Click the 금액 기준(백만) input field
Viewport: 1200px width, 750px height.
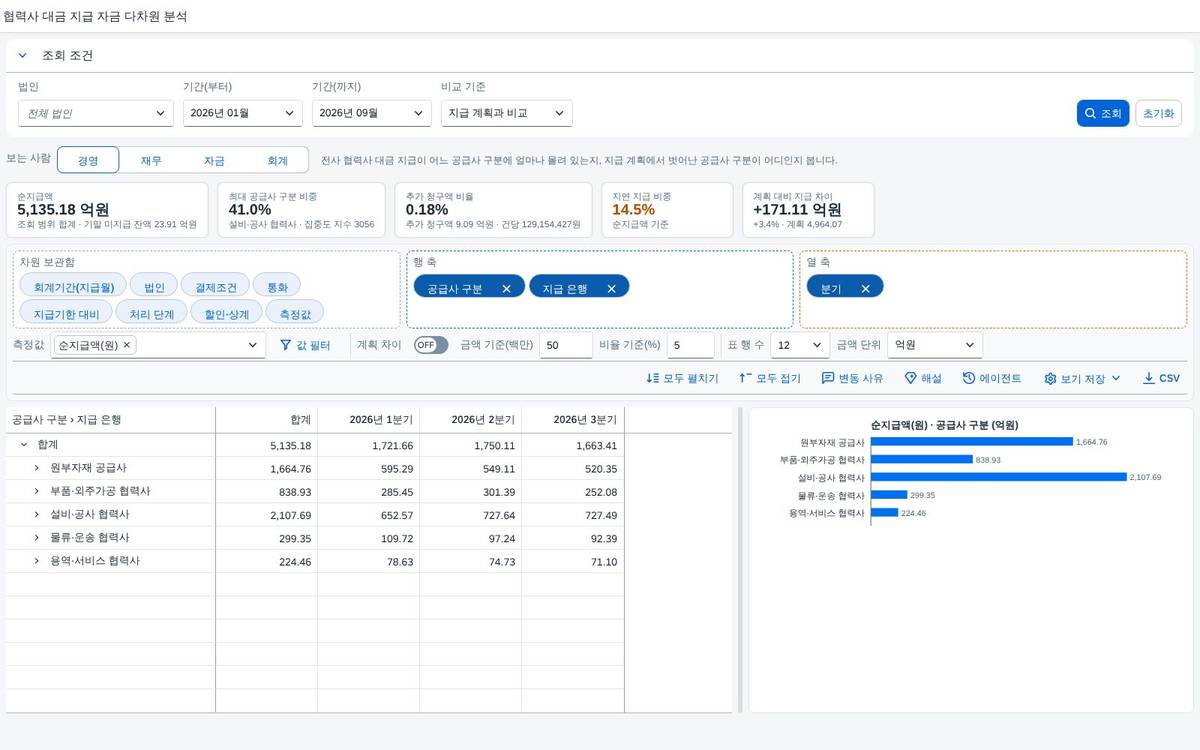click(565, 345)
